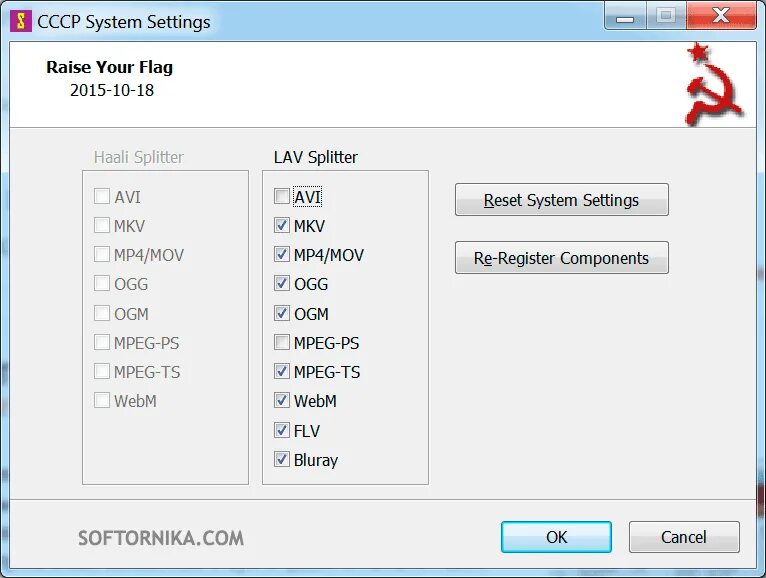Uncheck MPEG-TS under LAV Splitter
The image size is (766, 578).
tap(281, 371)
